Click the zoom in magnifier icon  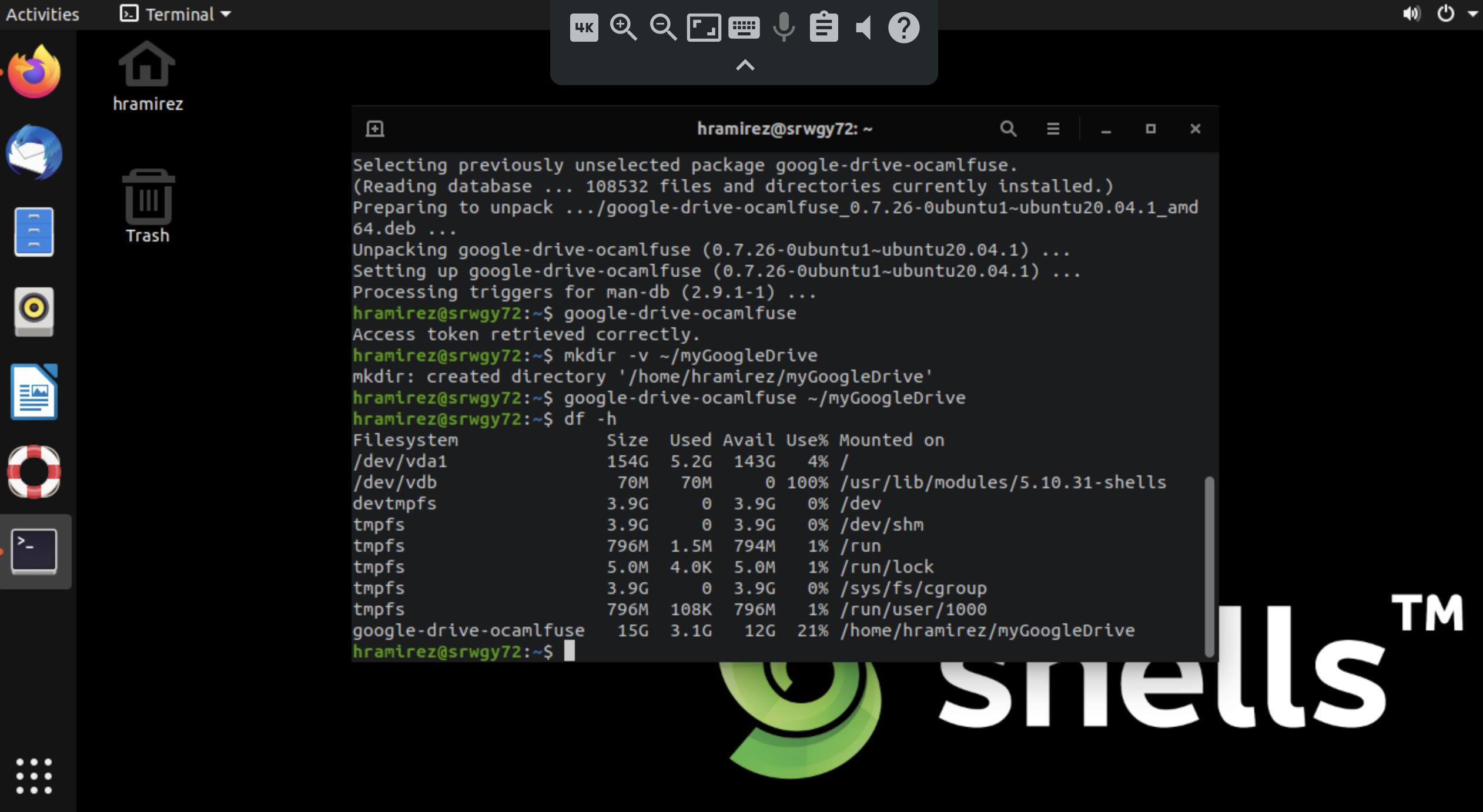click(x=623, y=28)
